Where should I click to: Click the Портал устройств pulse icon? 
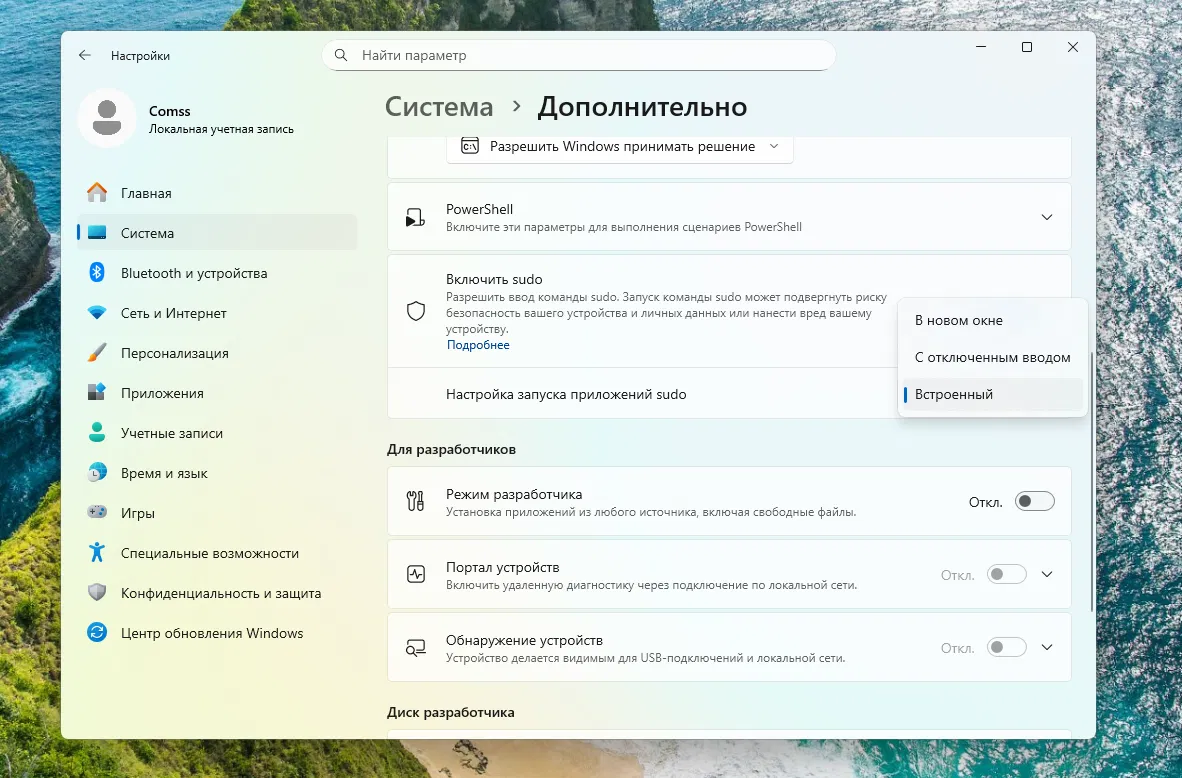[x=416, y=574]
